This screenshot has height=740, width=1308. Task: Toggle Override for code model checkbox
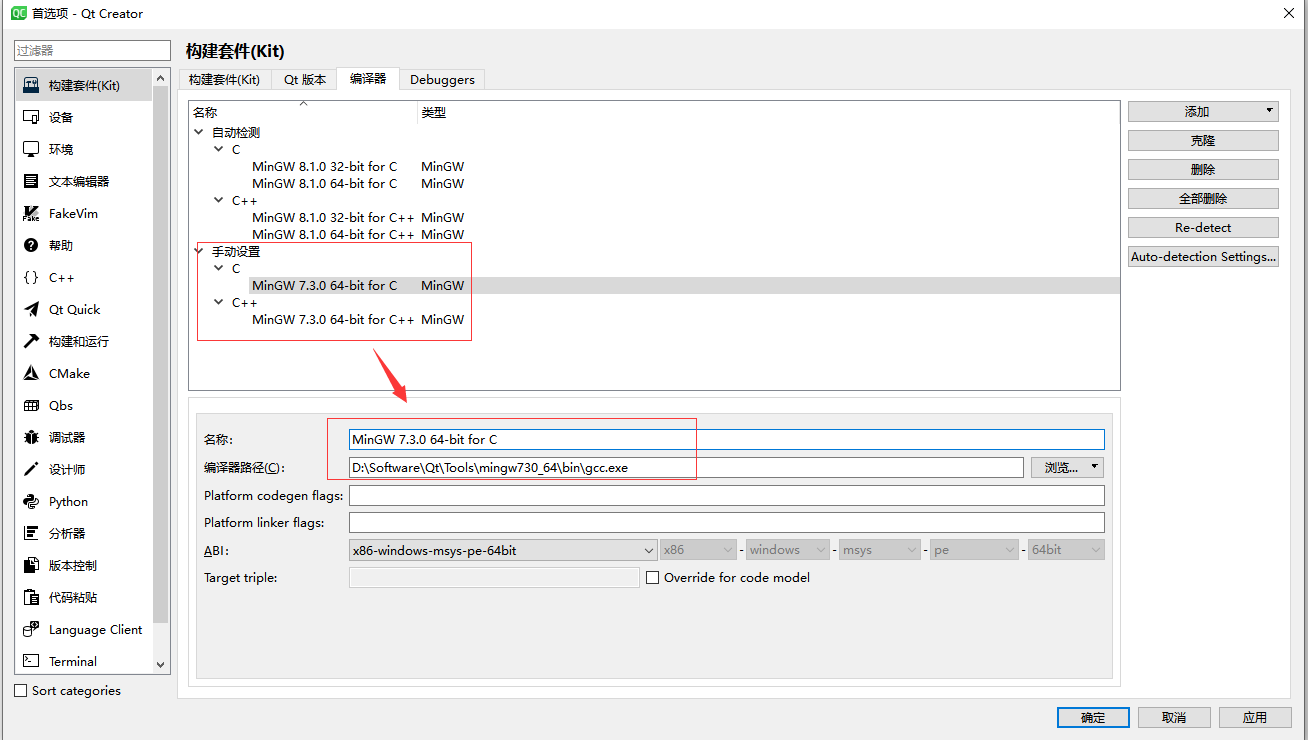coord(653,577)
